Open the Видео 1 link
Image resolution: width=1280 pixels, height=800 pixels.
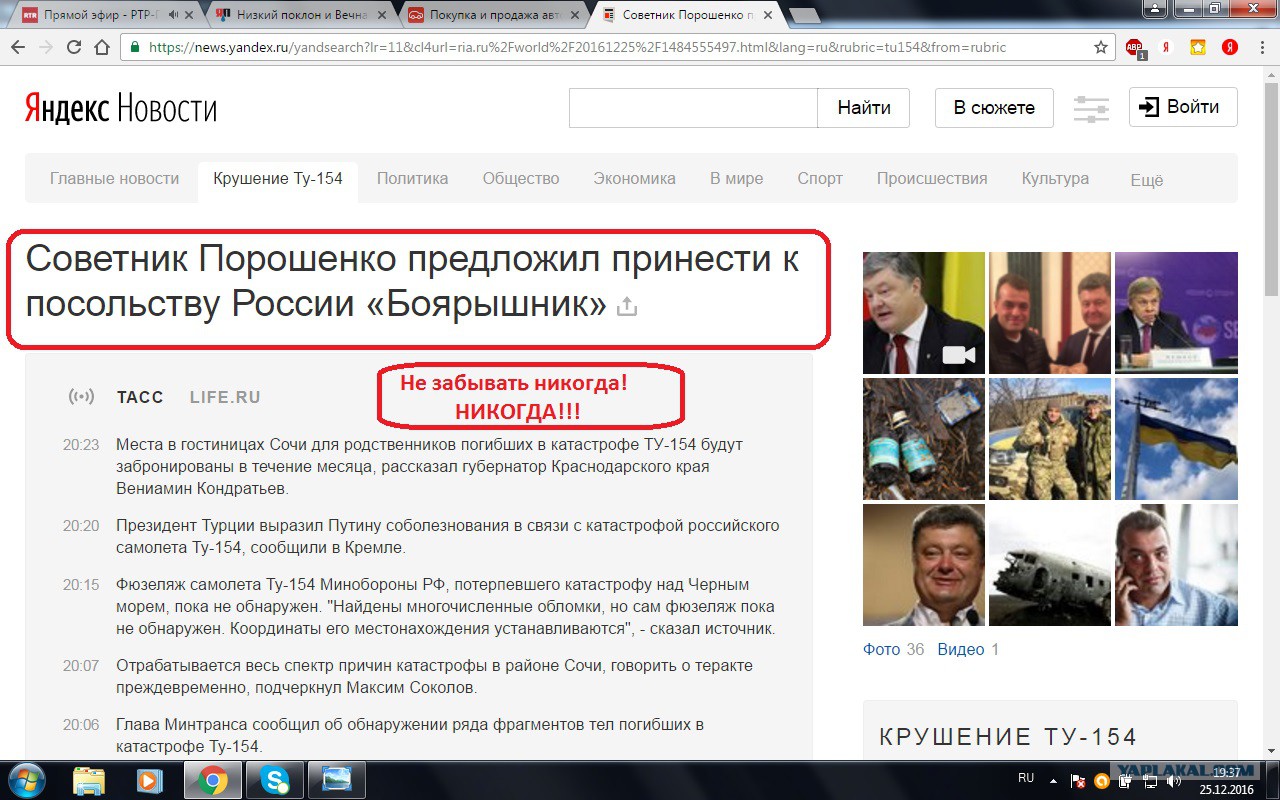[x=968, y=650]
